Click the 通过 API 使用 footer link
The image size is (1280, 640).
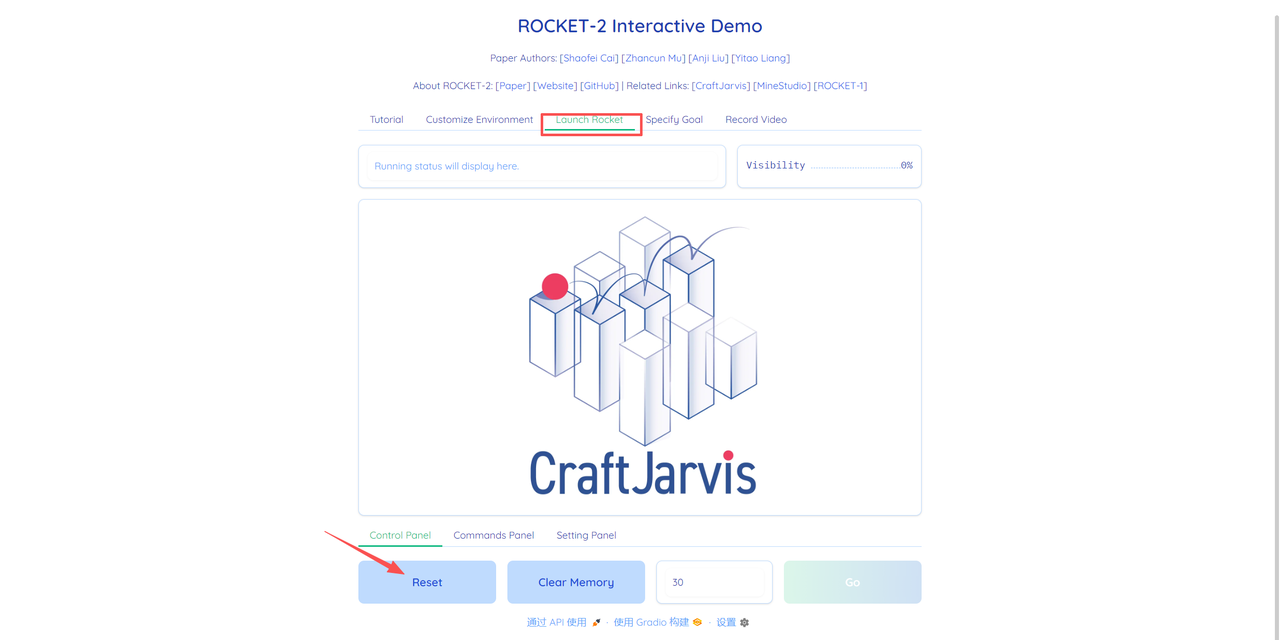click(557, 622)
